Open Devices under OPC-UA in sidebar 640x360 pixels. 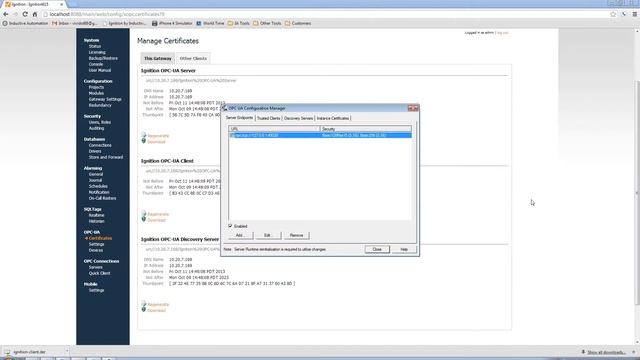point(96,250)
